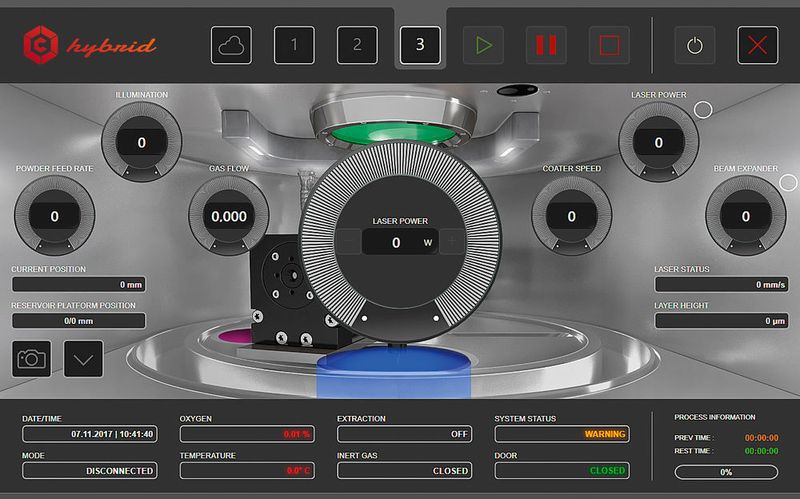Click the REST TIME value
This screenshot has height=499, width=800.
click(x=761, y=451)
